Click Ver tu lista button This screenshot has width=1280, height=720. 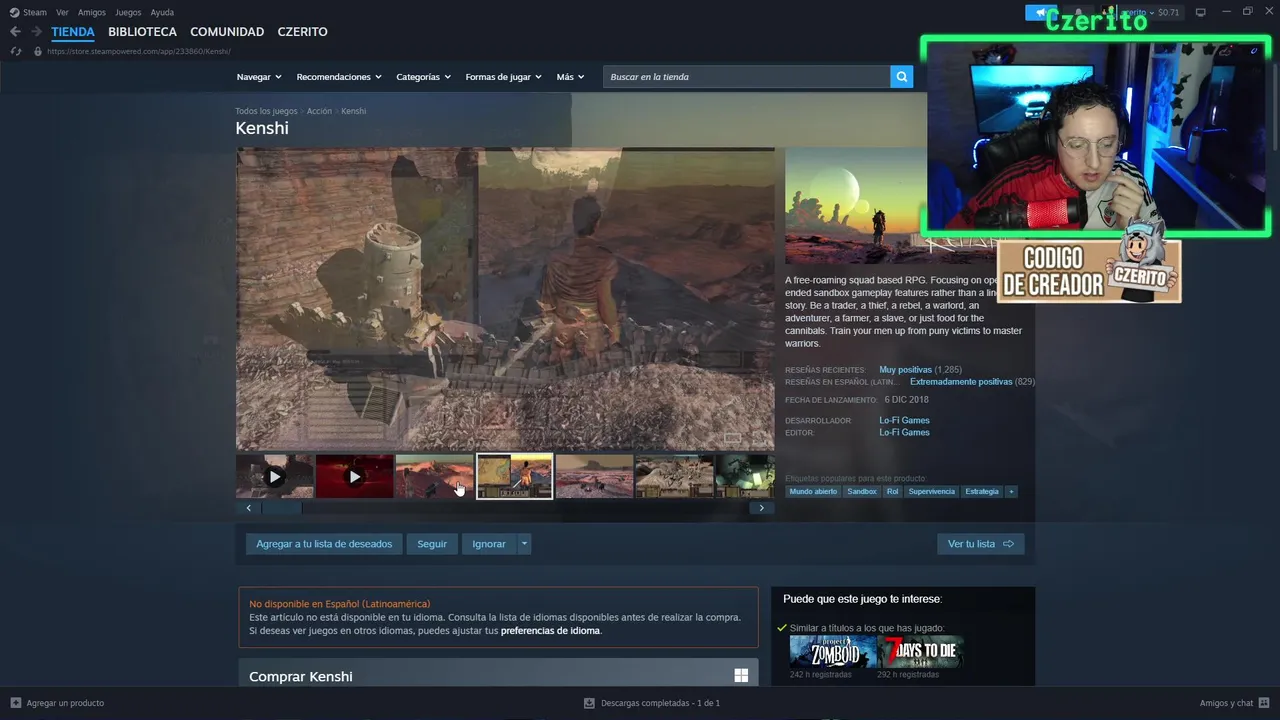981,544
